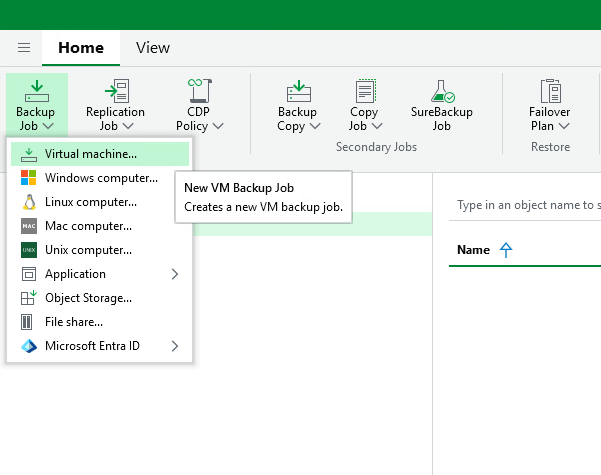The width and height of the screenshot is (601, 475).
Task: Open the Application submenu entry
Action: (100, 274)
